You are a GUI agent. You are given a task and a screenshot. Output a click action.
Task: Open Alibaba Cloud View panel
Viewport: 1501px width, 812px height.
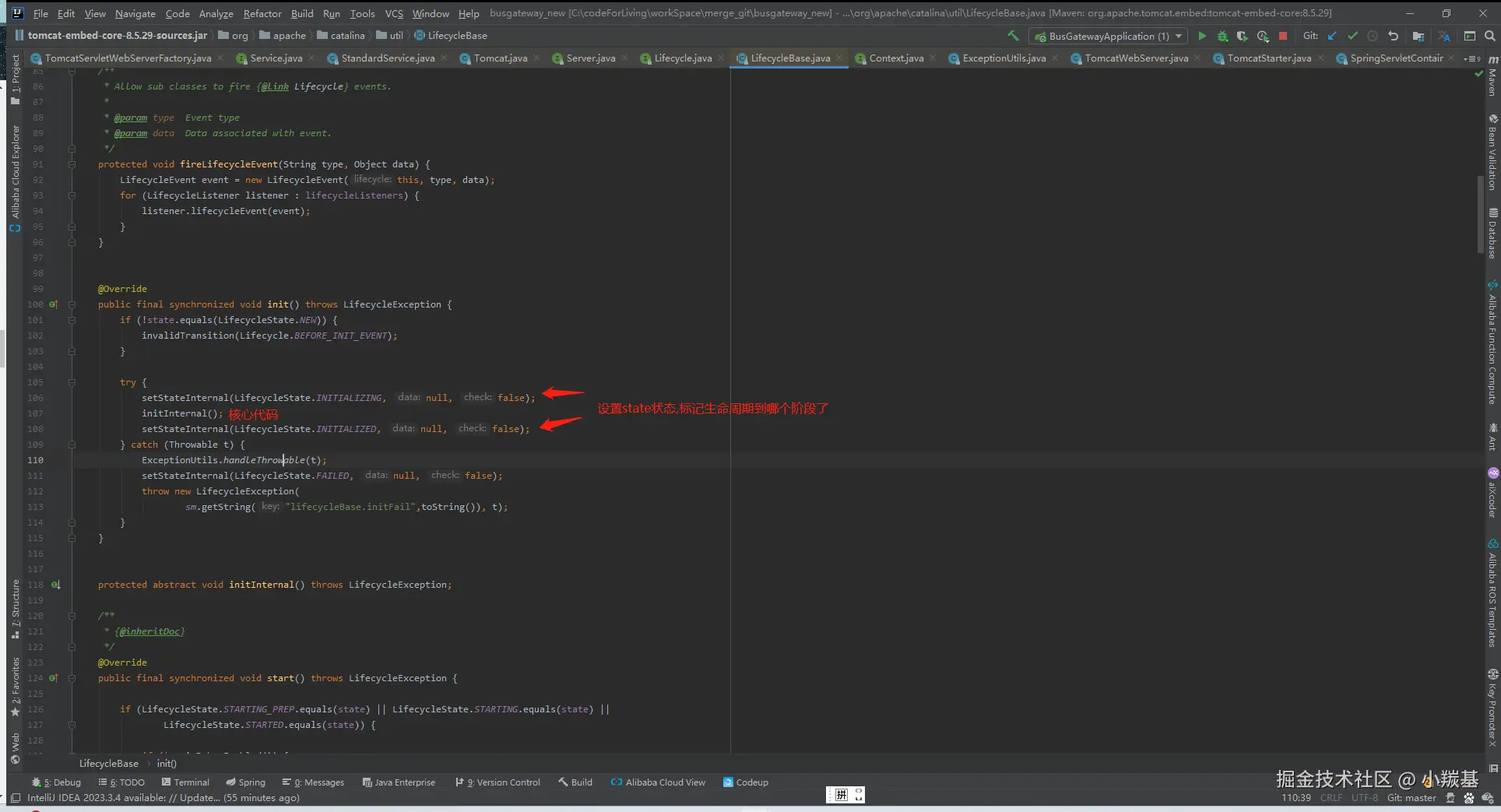658,782
